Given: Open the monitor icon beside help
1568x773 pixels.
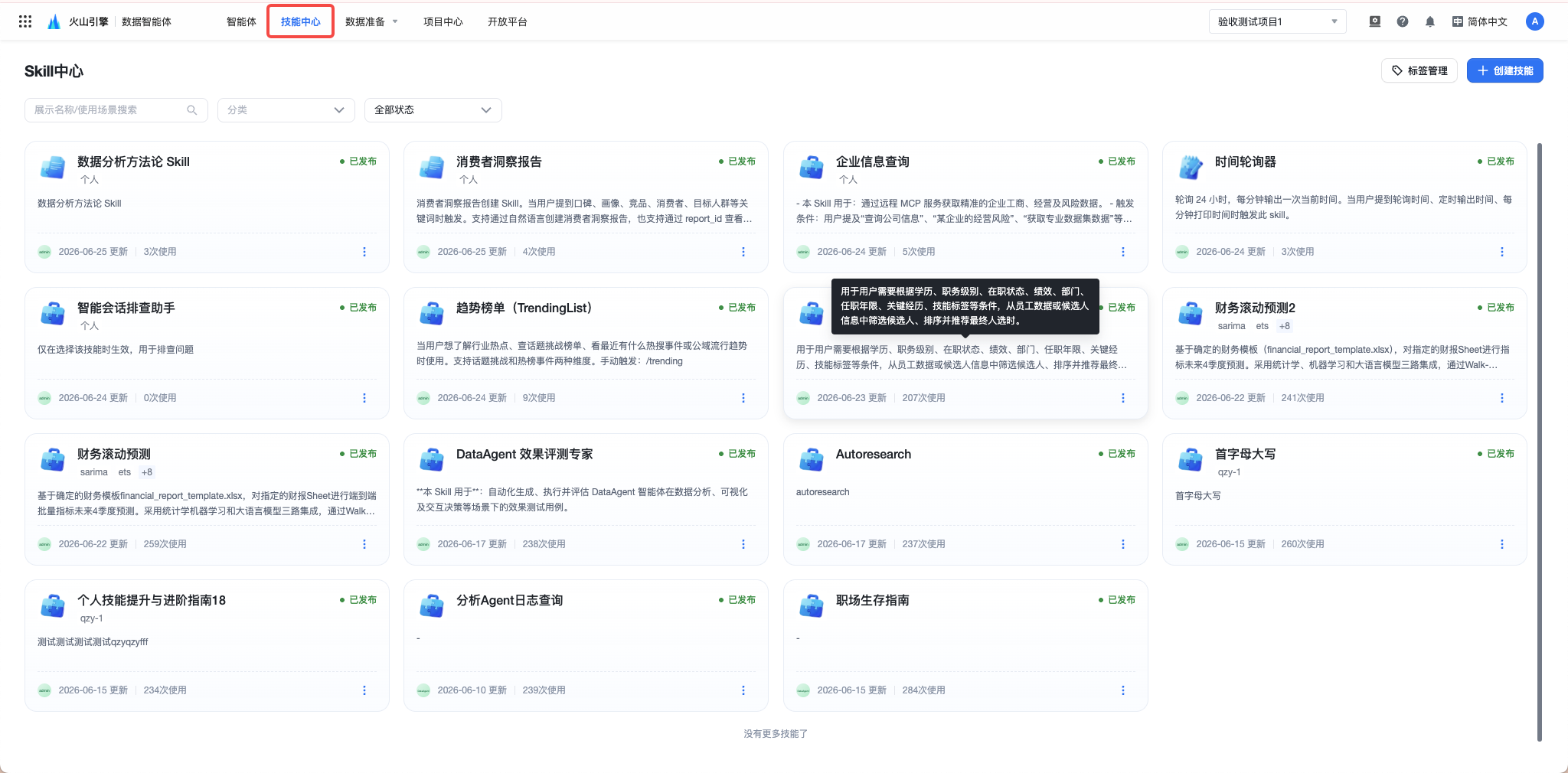Looking at the screenshot, I should point(1374,21).
